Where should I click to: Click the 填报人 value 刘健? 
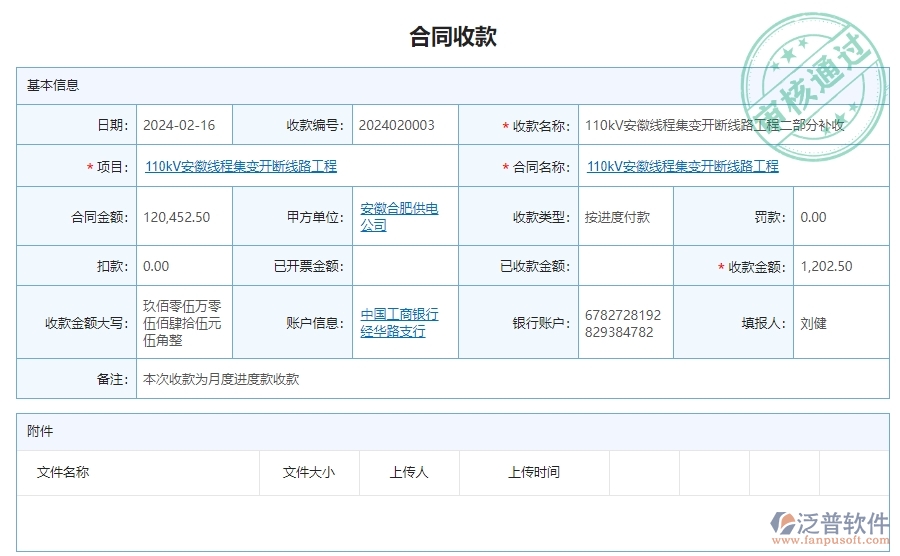pos(814,323)
